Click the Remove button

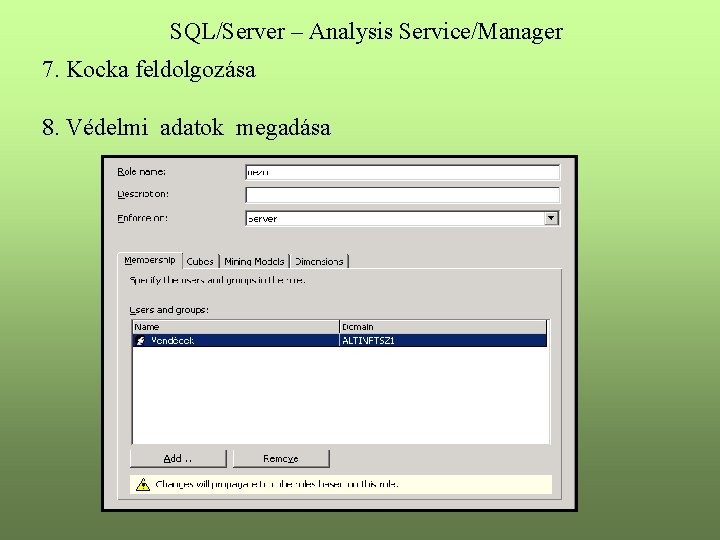tap(281, 458)
